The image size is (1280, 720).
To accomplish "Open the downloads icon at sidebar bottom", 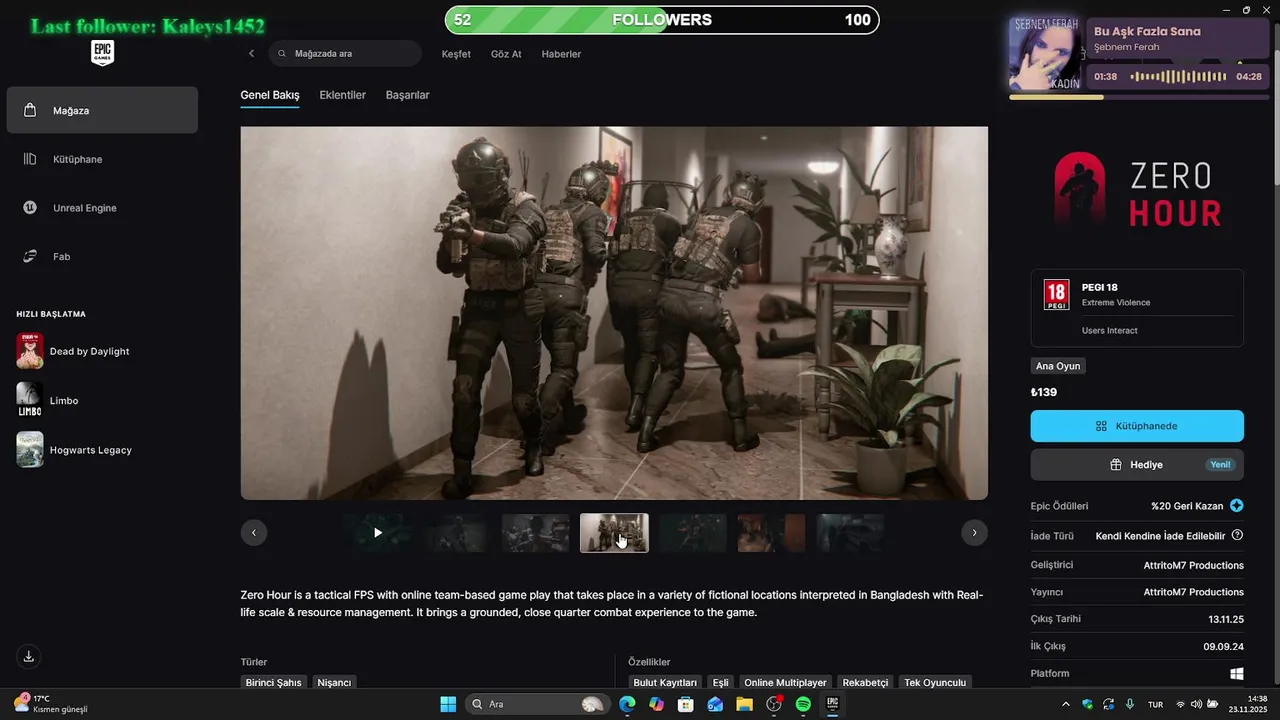I will [x=29, y=657].
